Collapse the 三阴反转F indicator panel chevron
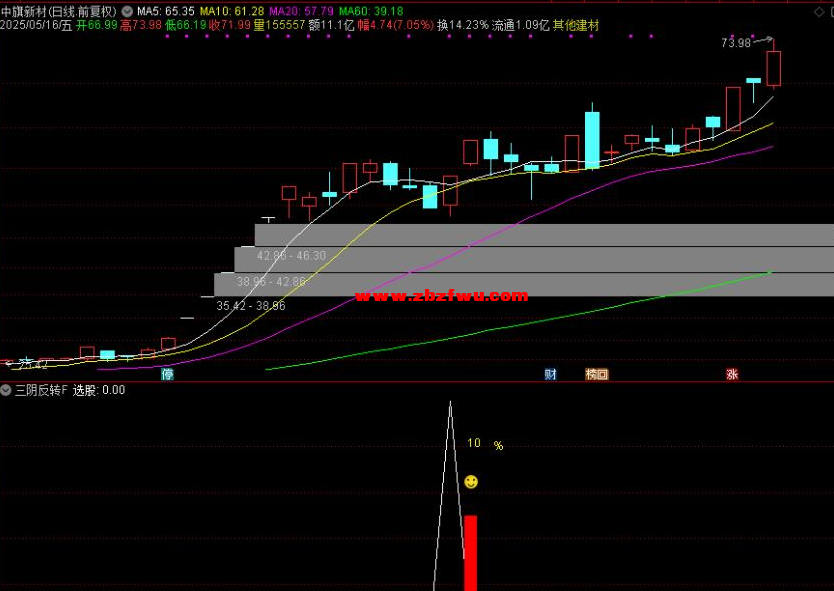Image resolution: width=834 pixels, height=591 pixels. point(6,390)
